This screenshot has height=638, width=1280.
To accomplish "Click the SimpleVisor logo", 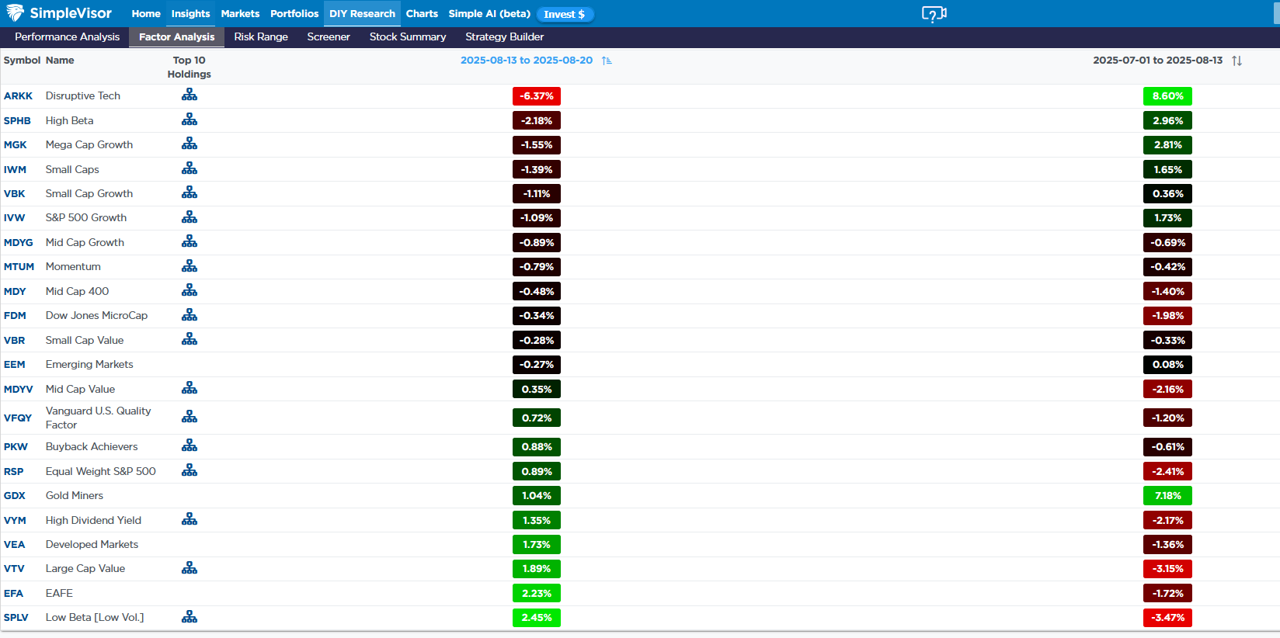I will pos(56,14).
